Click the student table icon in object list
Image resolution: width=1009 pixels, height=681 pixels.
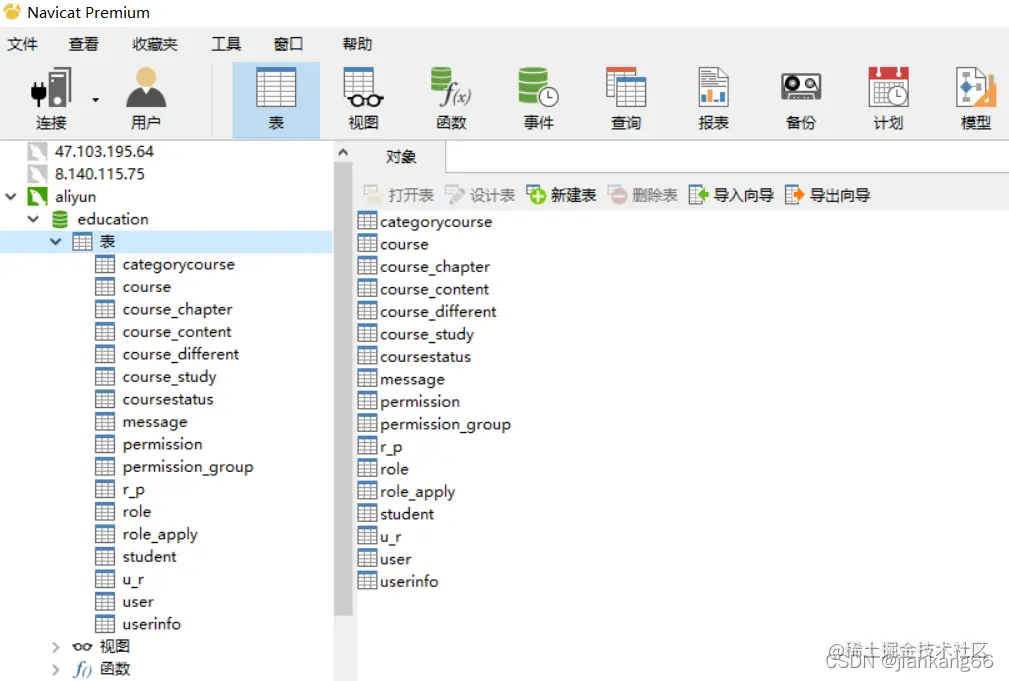(367, 513)
